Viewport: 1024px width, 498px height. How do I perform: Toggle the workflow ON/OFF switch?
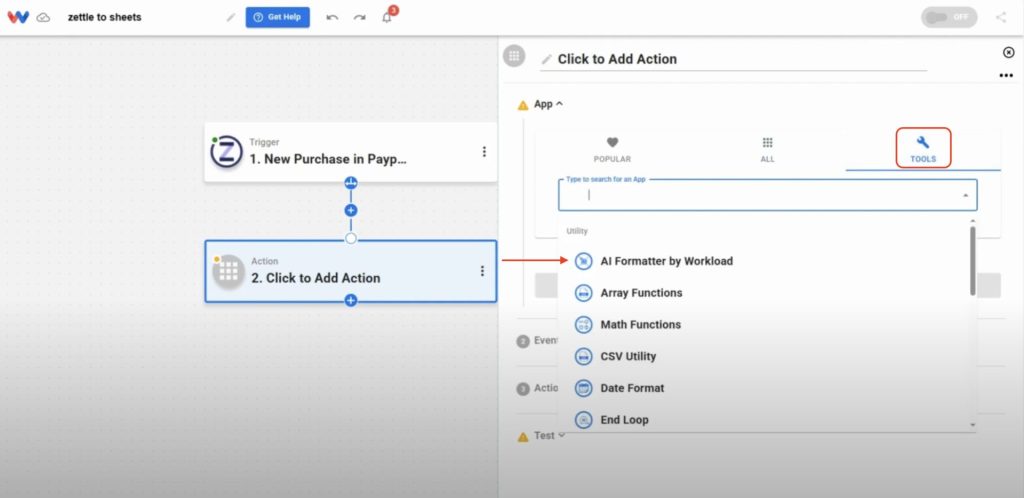[x=949, y=18]
